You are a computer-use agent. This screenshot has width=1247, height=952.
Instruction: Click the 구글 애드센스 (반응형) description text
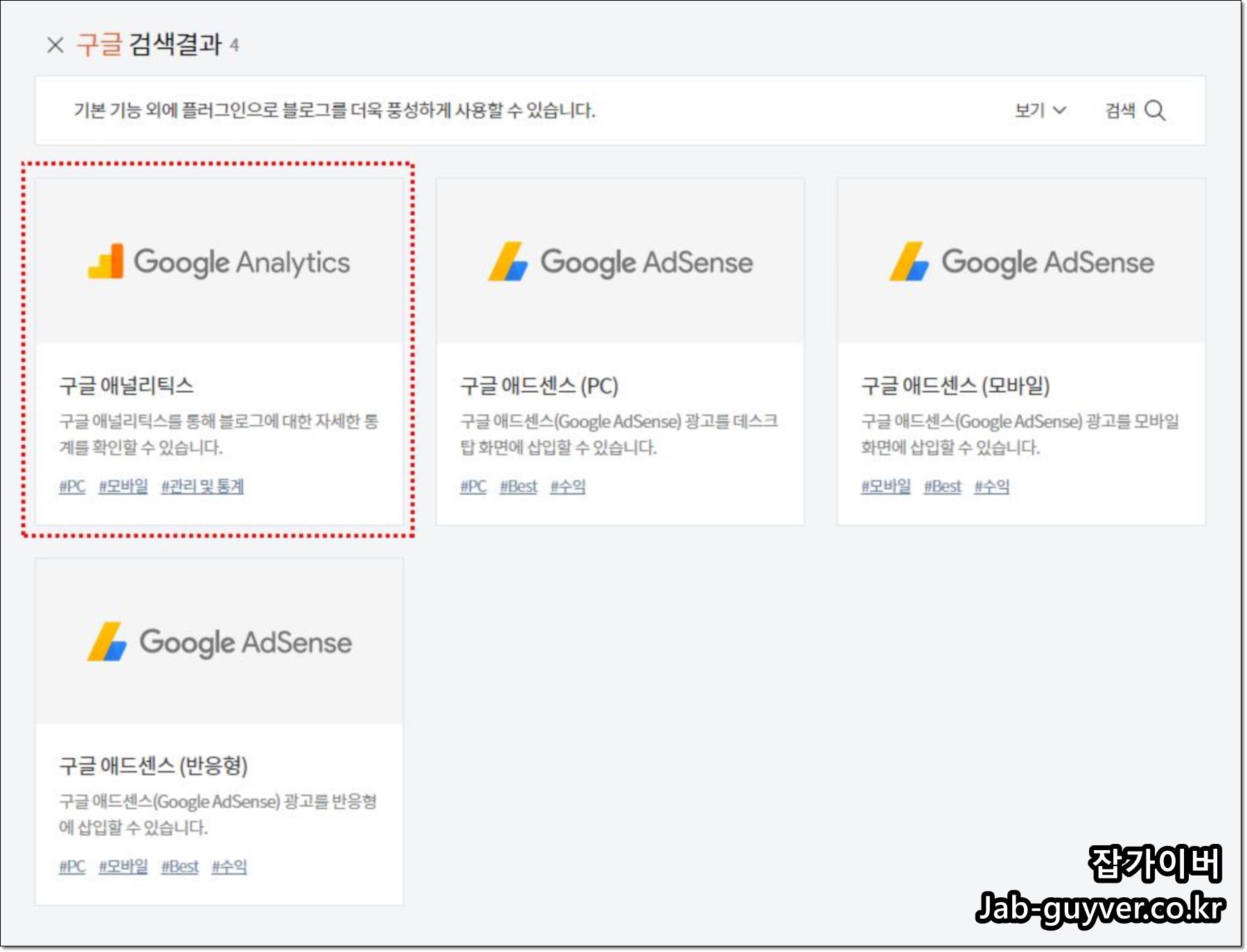218,814
